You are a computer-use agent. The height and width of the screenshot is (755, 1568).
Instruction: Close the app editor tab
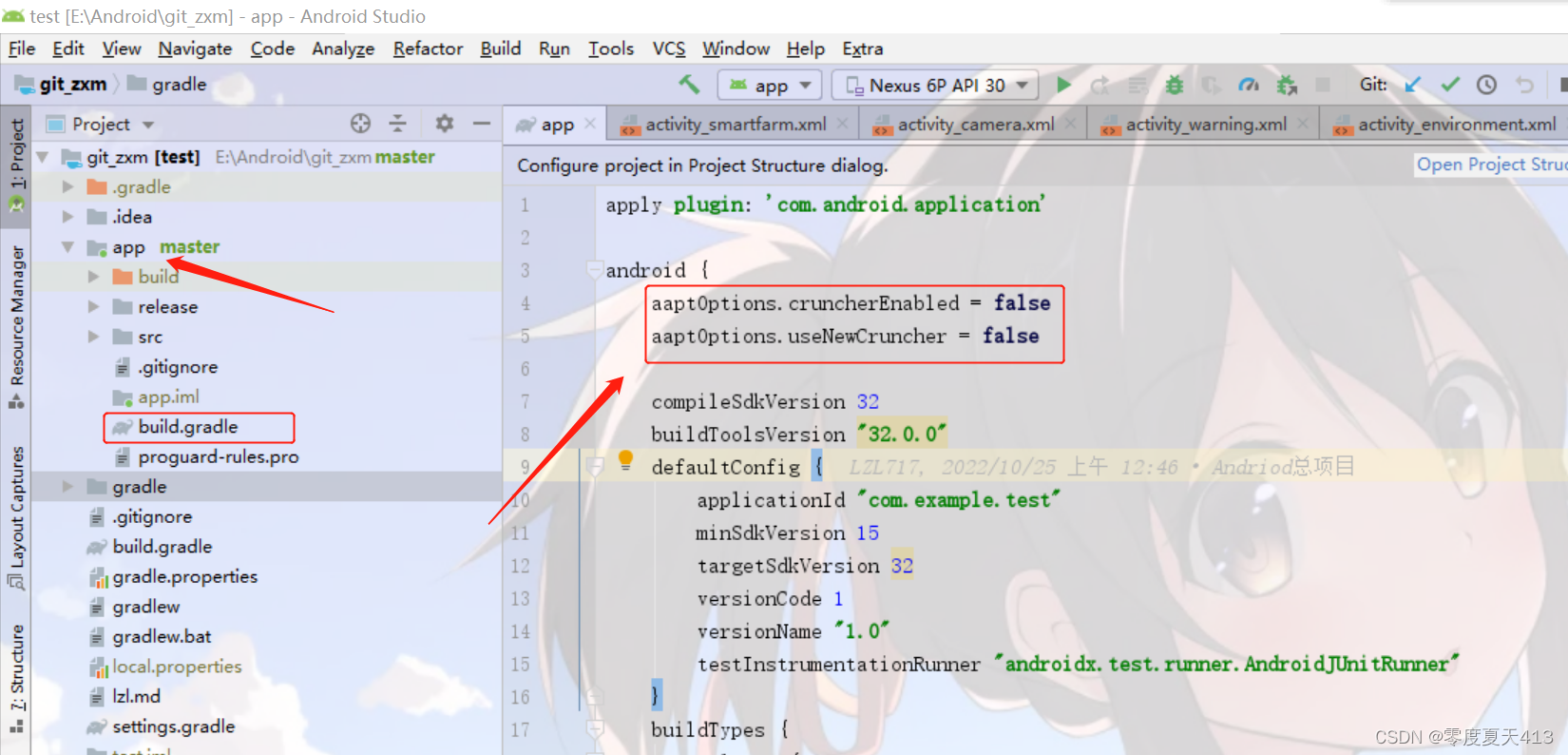point(590,124)
